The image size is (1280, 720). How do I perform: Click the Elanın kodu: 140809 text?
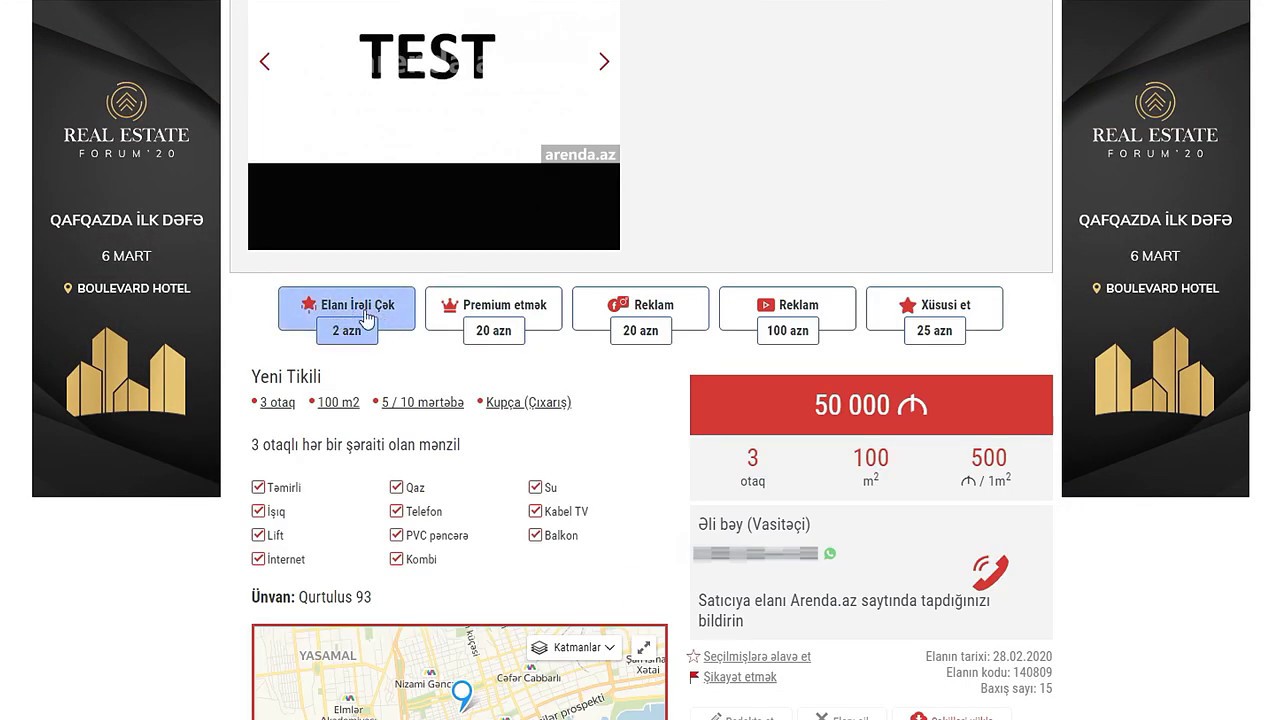pos(999,673)
